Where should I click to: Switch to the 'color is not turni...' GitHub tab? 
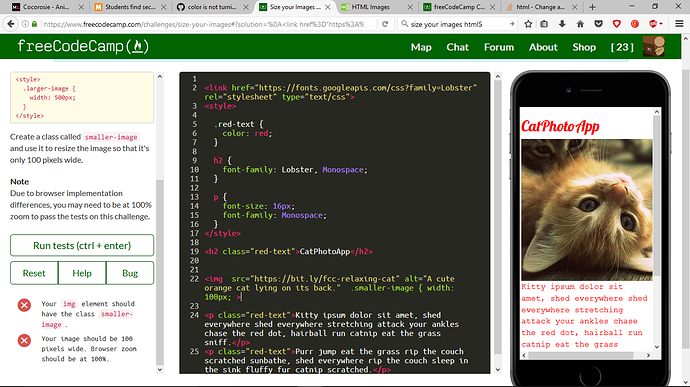click(212, 7)
